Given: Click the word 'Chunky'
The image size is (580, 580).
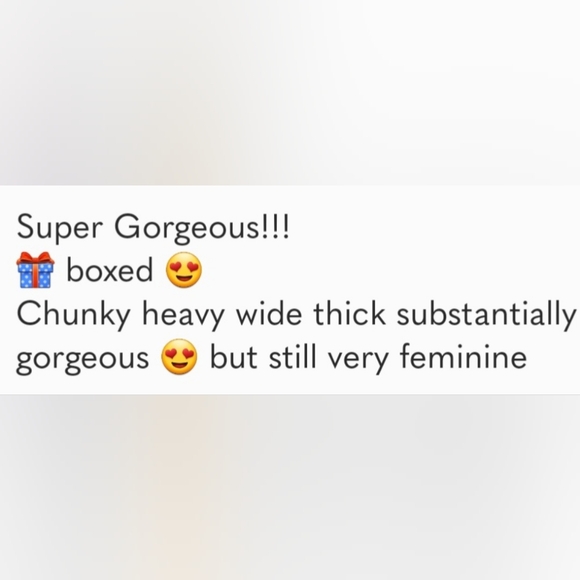Looking at the screenshot, I should click(74, 315).
